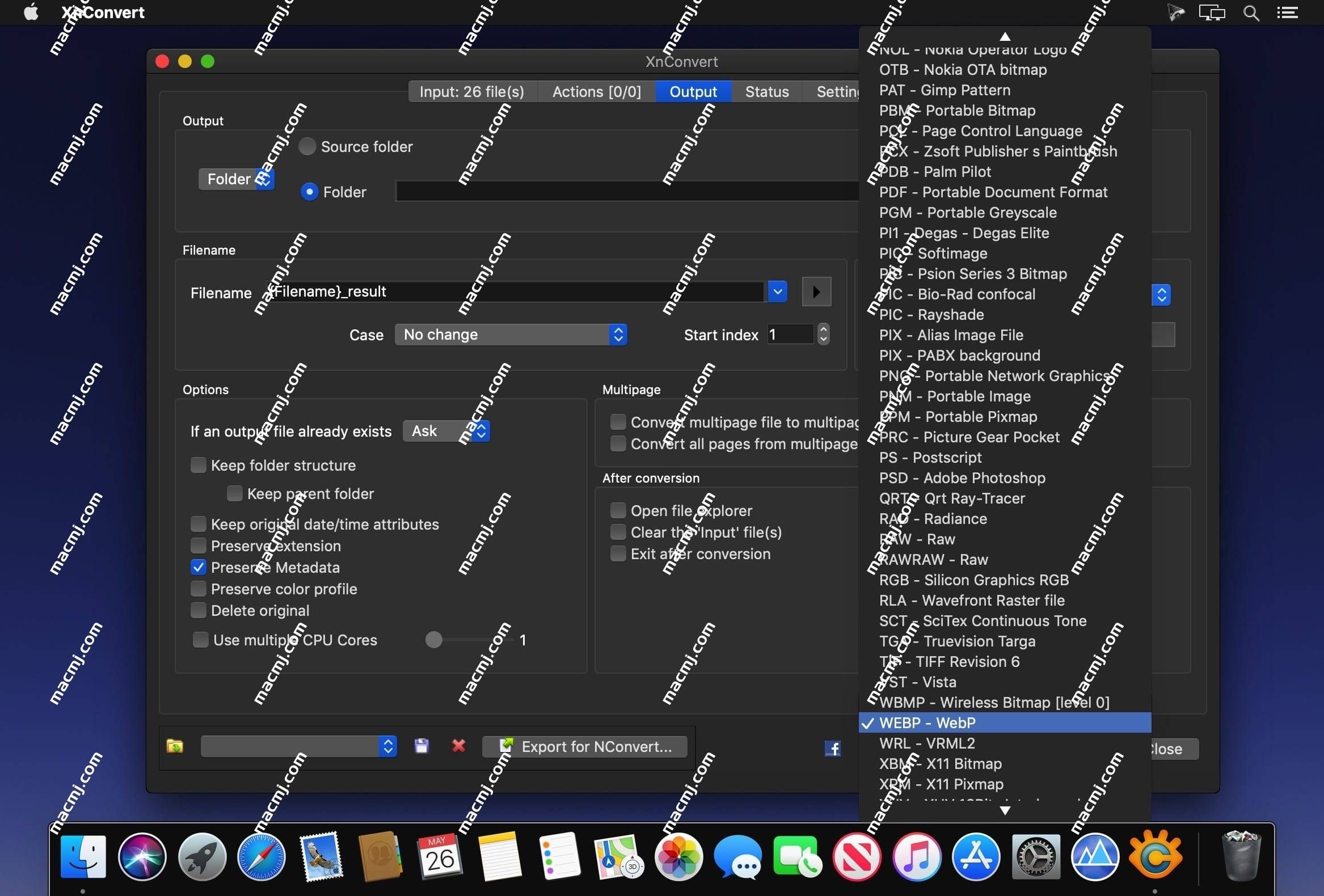This screenshot has width=1324, height=896.
Task: Click the XnConvert add files icon
Action: 177,746
